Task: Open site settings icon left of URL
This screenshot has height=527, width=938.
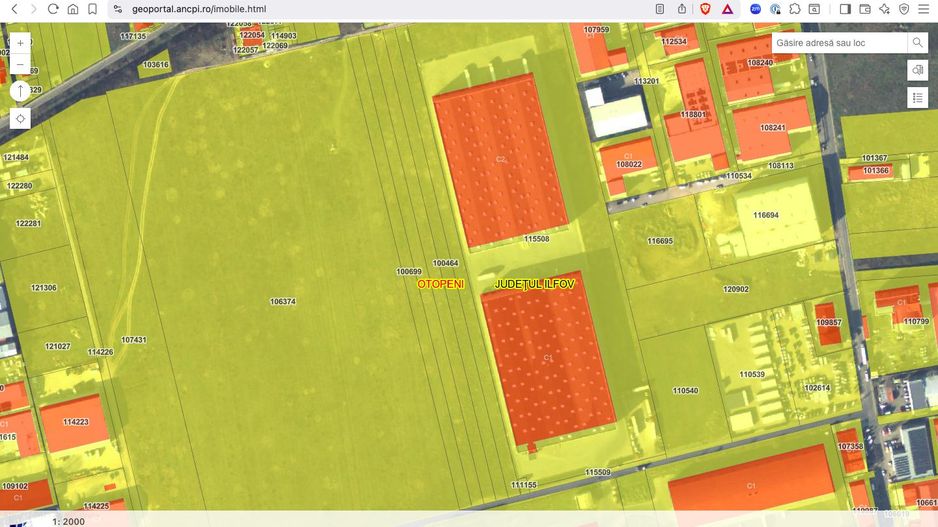Action: coord(117,9)
